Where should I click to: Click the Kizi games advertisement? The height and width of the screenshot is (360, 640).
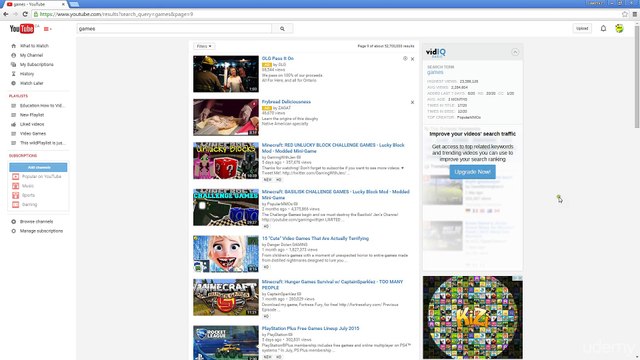click(473, 317)
